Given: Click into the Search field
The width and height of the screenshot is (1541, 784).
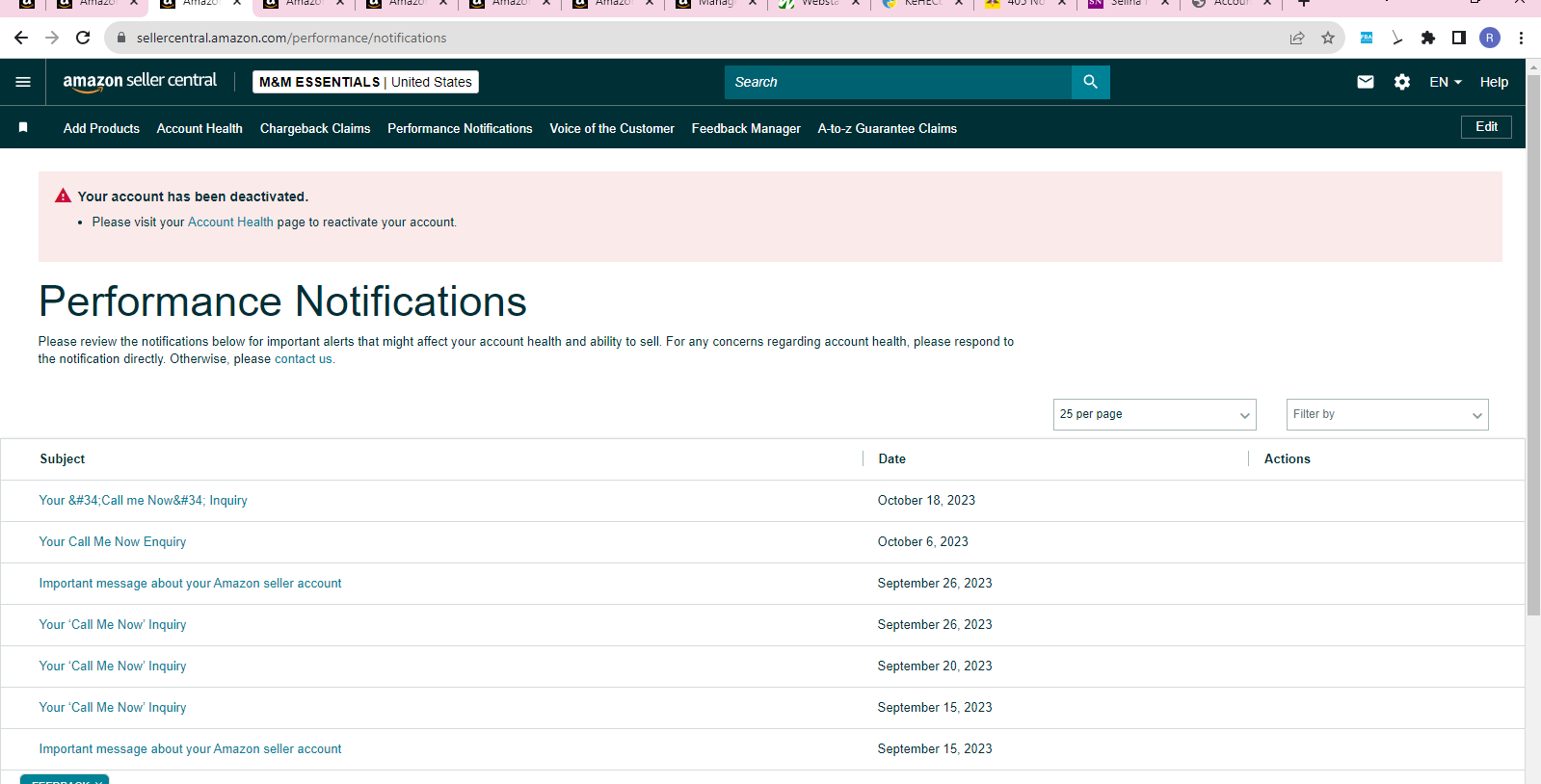Looking at the screenshot, I should coord(898,82).
